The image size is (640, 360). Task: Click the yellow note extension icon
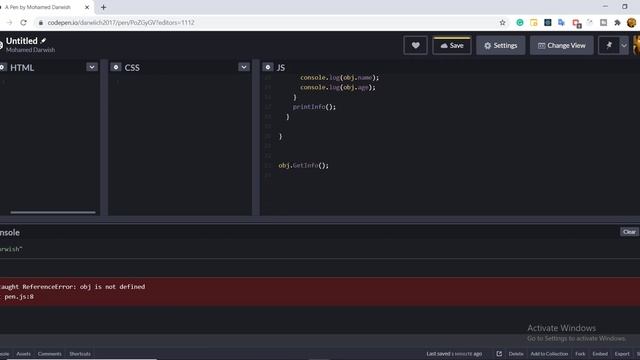(x=533, y=23)
